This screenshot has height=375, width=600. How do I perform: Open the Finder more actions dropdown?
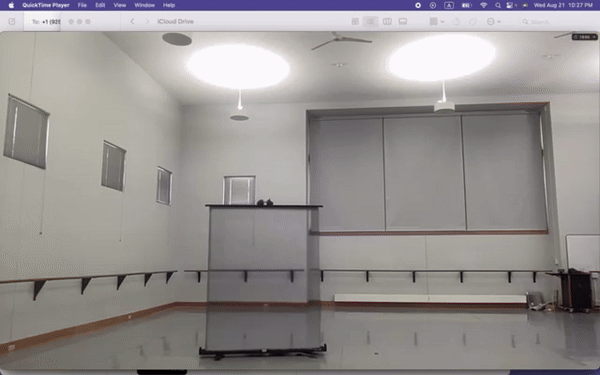(494, 22)
